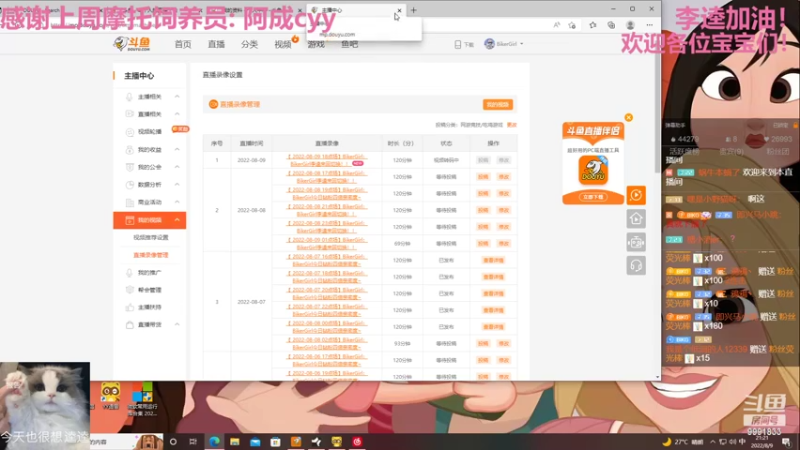Toggle the 商业活动 section chevron
The width and height of the screenshot is (800, 450).
177,202
